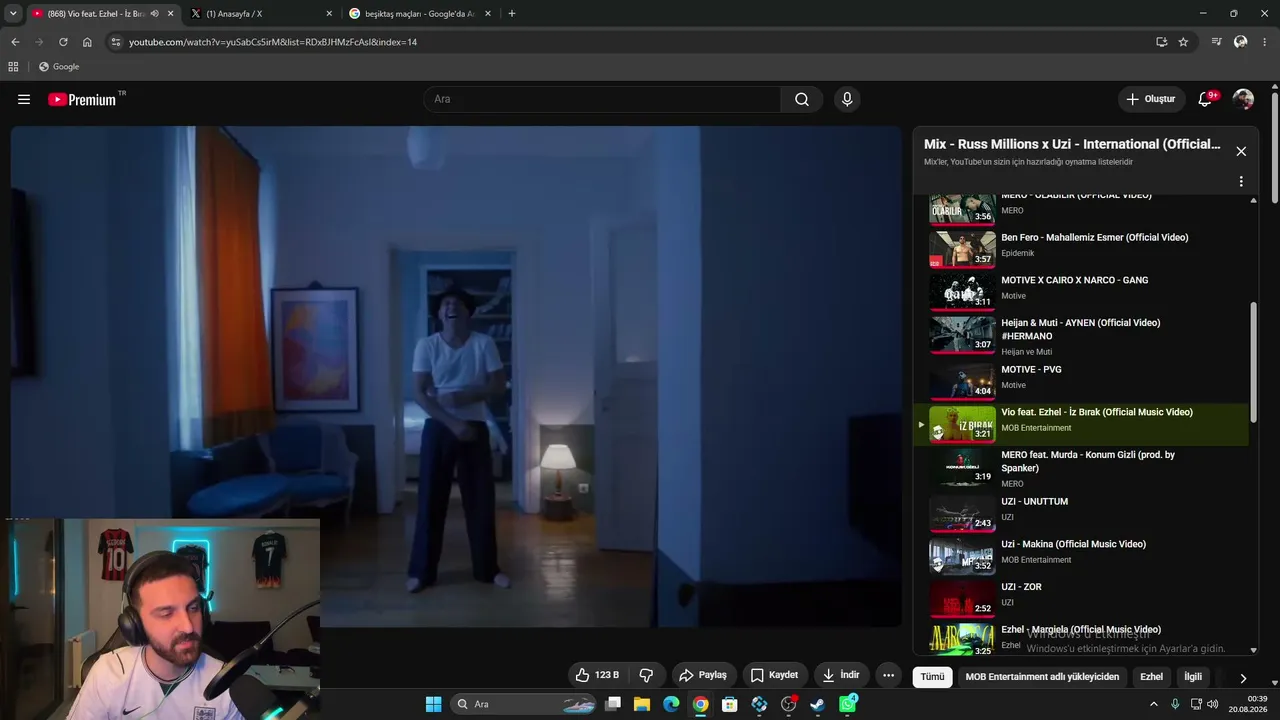Viewport: 1280px width, 720px height.
Task: Open Chrome media controls icon
Action: point(1216,42)
